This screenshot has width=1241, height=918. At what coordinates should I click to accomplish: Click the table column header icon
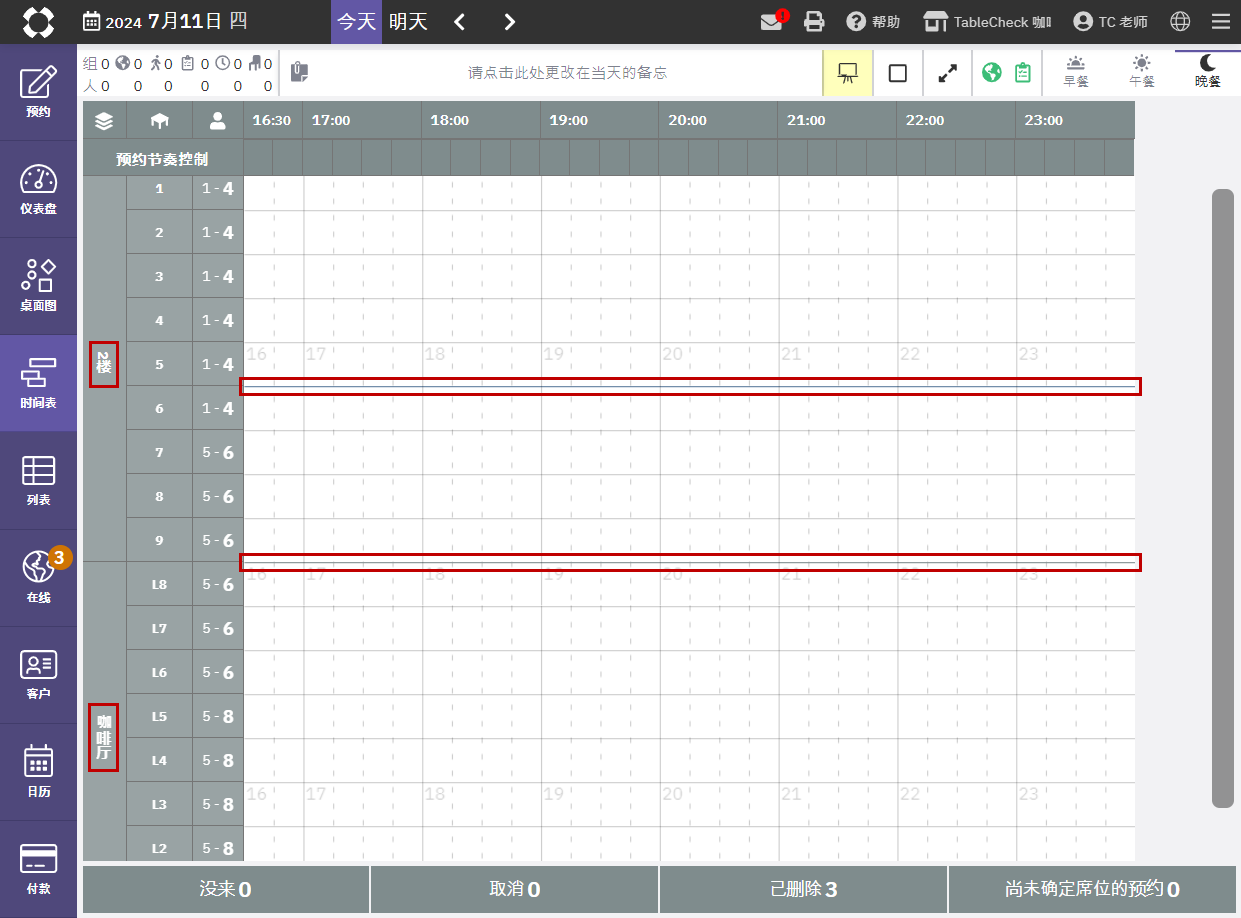pyautogui.click(x=159, y=120)
